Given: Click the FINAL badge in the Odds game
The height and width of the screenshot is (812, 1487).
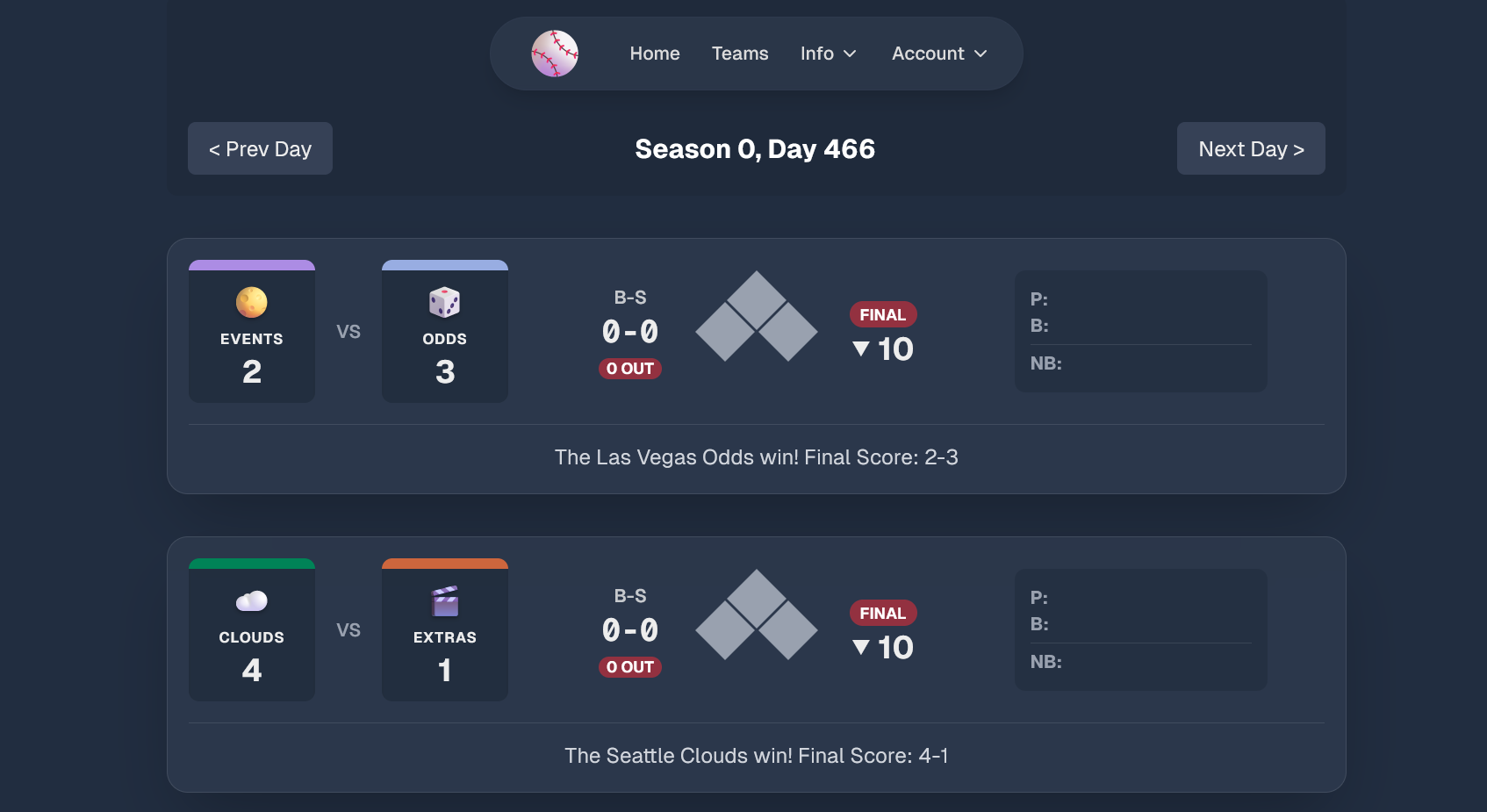Looking at the screenshot, I should click(x=882, y=314).
